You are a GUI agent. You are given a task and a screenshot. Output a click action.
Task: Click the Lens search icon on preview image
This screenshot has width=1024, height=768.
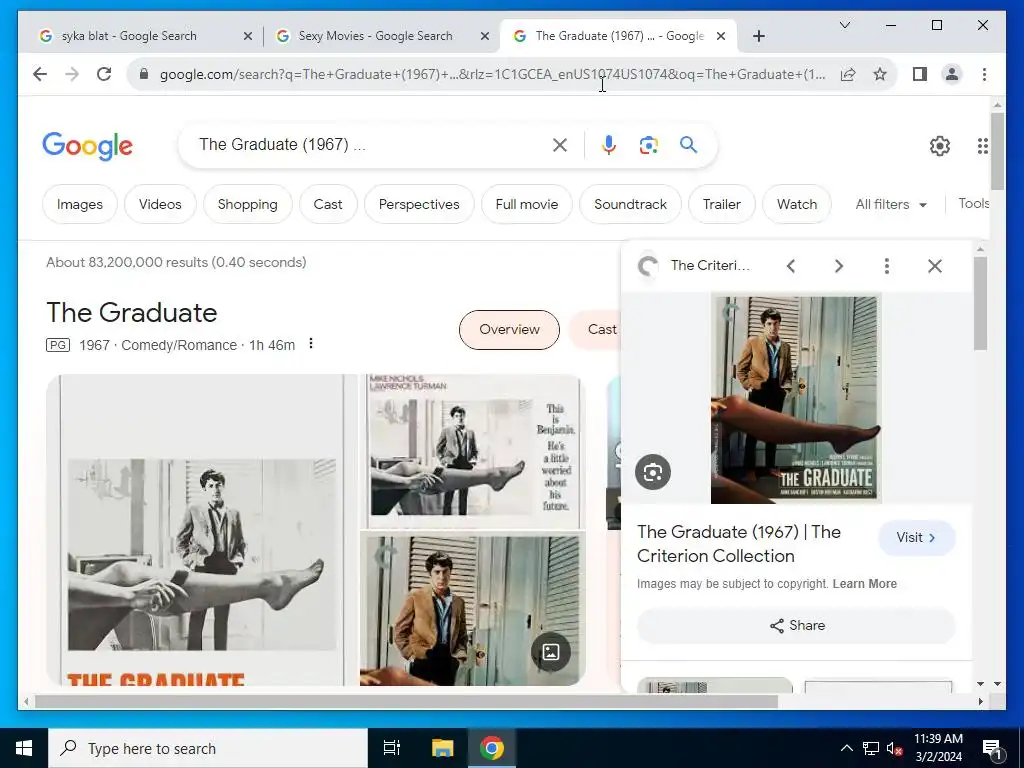(653, 472)
